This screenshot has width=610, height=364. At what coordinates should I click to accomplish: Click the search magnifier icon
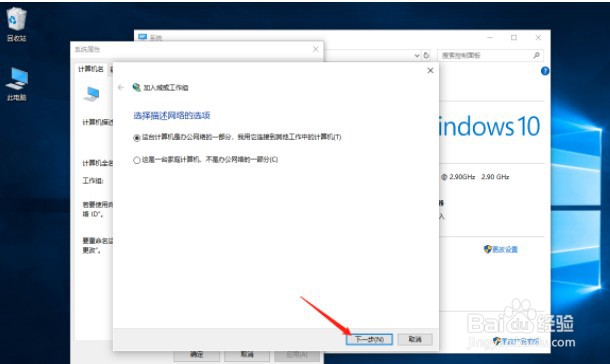536,55
